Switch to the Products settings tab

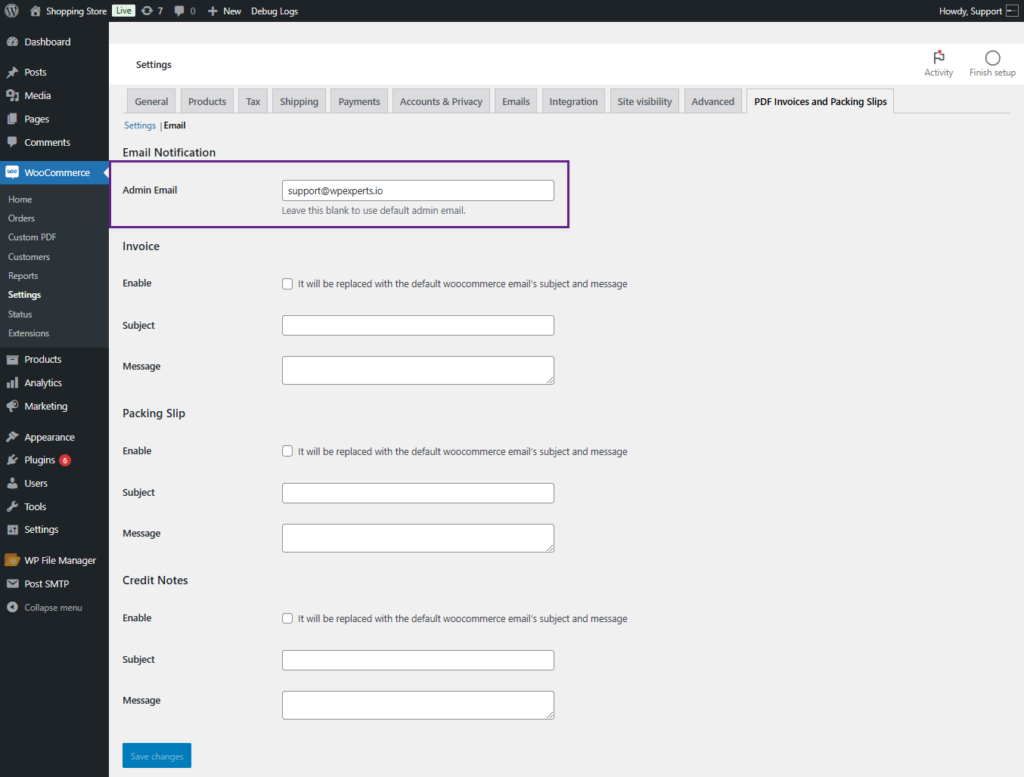(207, 101)
